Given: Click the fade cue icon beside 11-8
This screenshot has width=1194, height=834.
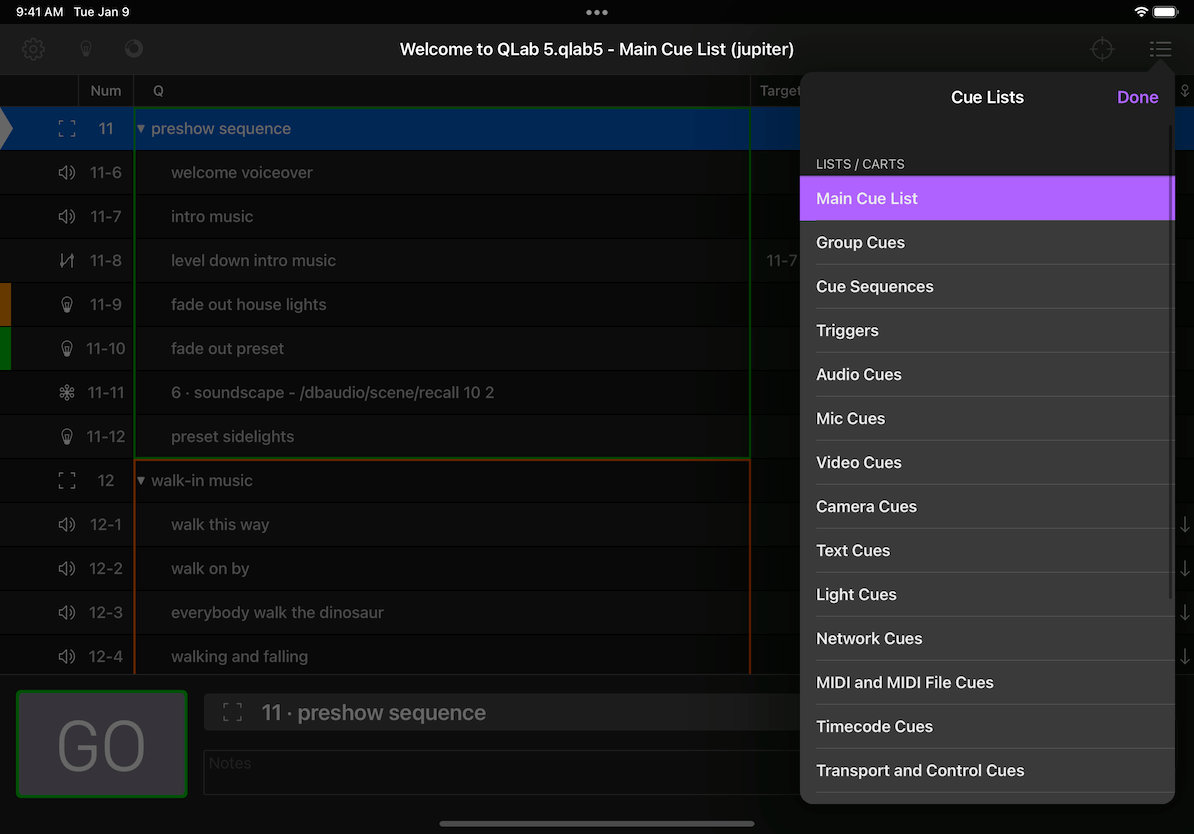Looking at the screenshot, I should 66,260.
